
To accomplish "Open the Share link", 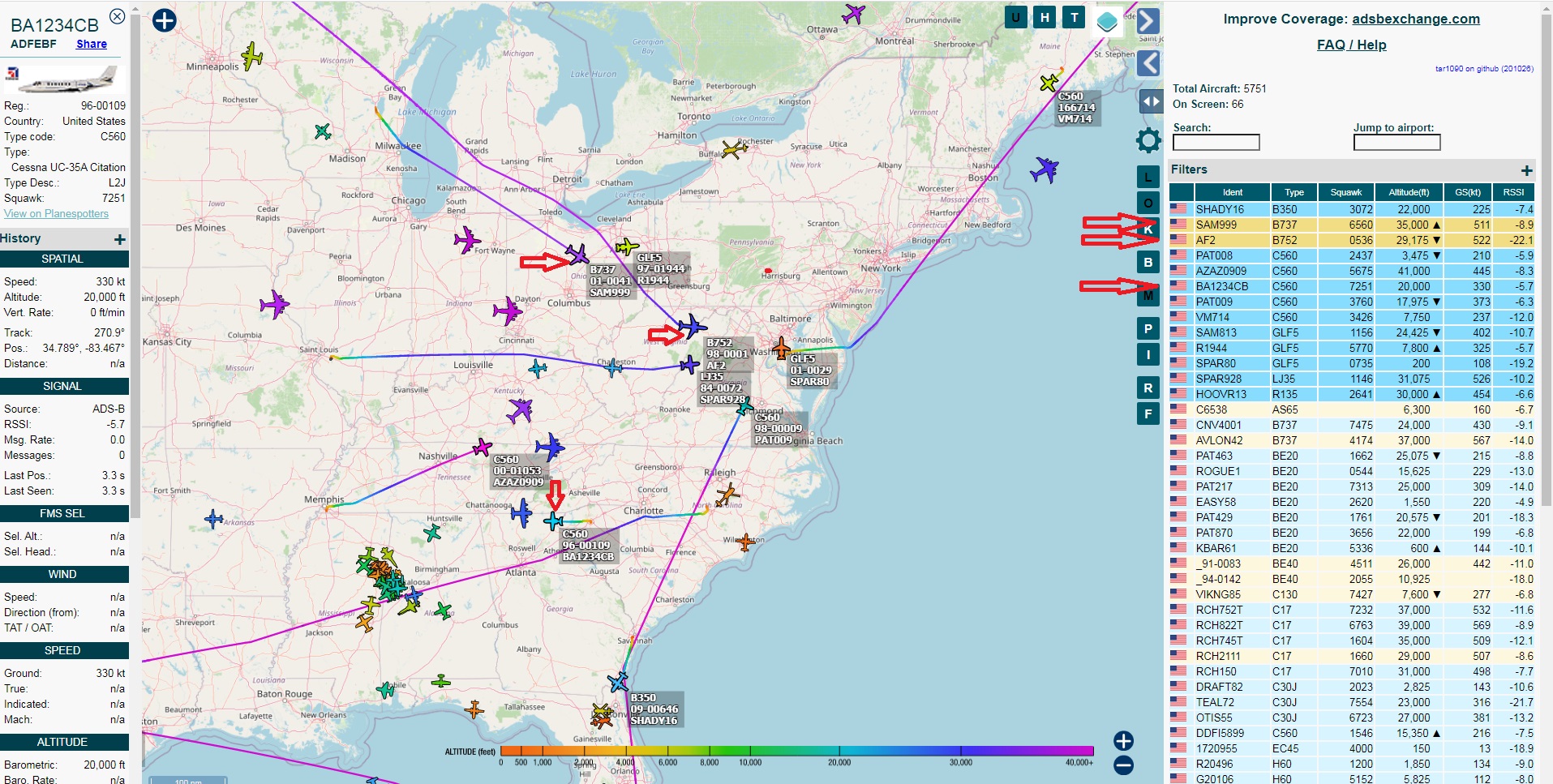I will click(x=92, y=44).
